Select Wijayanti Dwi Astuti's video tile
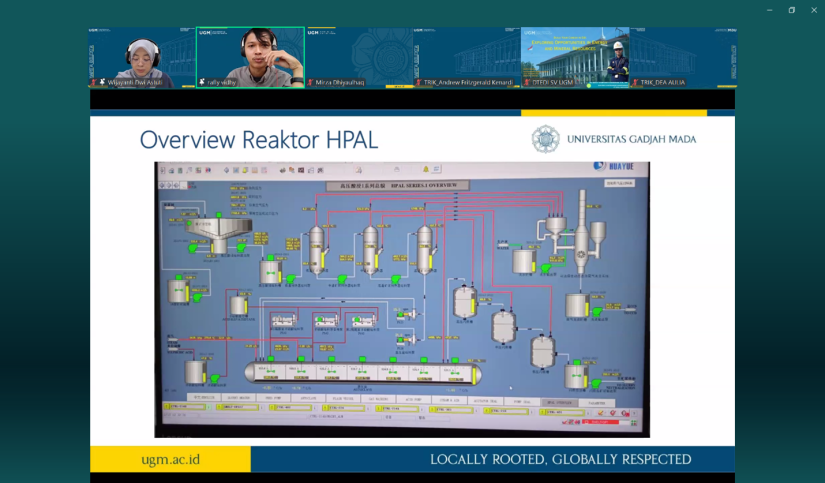825x483 pixels. pyautogui.click(x=142, y=58)
